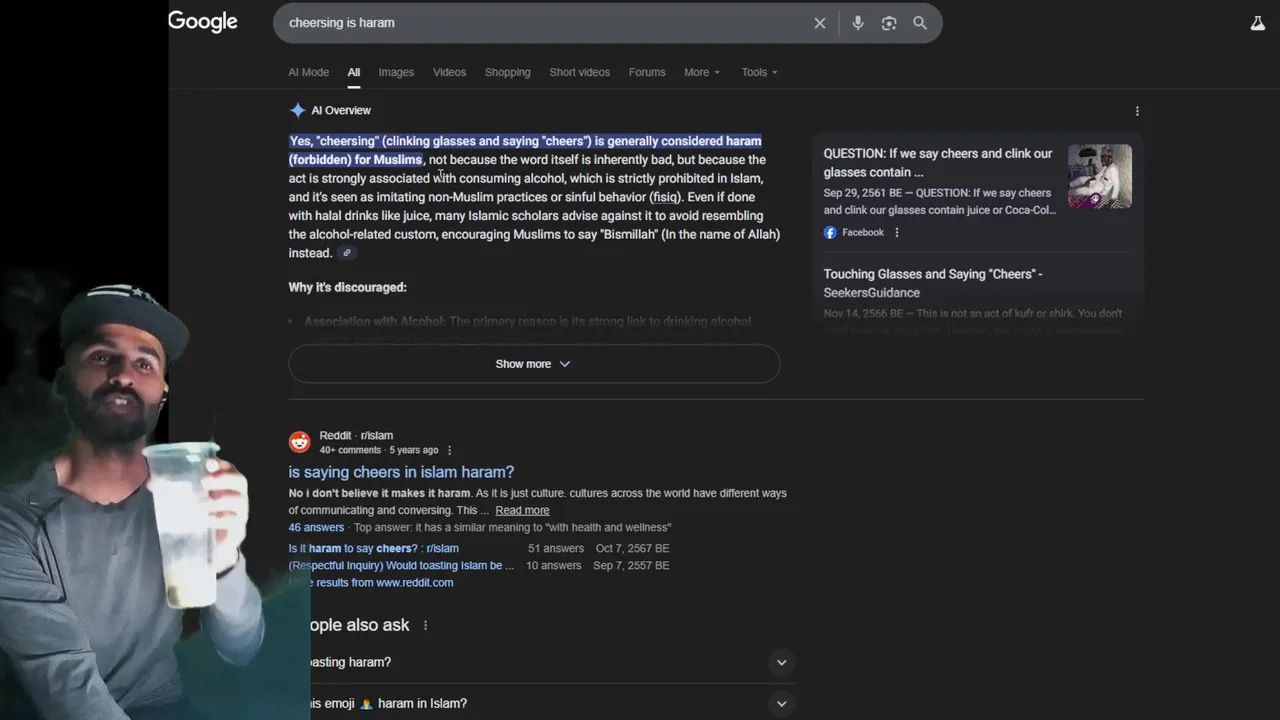The width and height of the screenshot is (1280, 720).
Task: Click "40+ comments · 5 years ago" text
Action: [x=379, y=450]
